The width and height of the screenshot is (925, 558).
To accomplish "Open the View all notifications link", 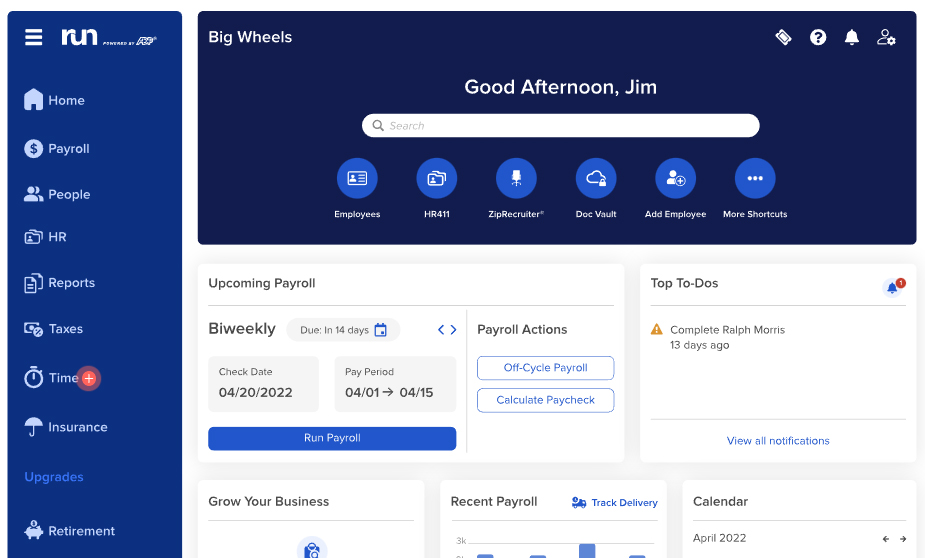I will [778, 440].
